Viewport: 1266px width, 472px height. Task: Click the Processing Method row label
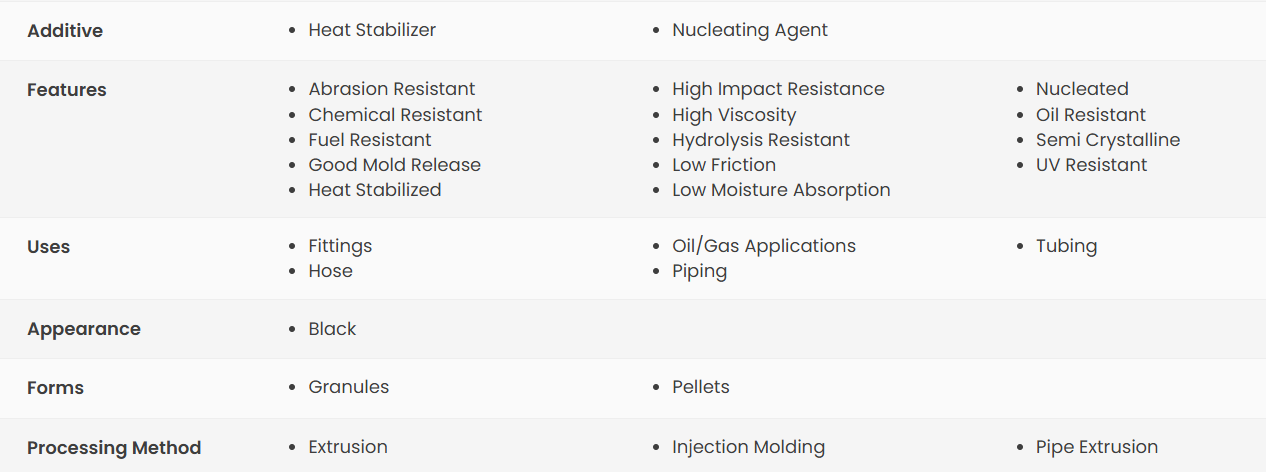click(114, 448)
